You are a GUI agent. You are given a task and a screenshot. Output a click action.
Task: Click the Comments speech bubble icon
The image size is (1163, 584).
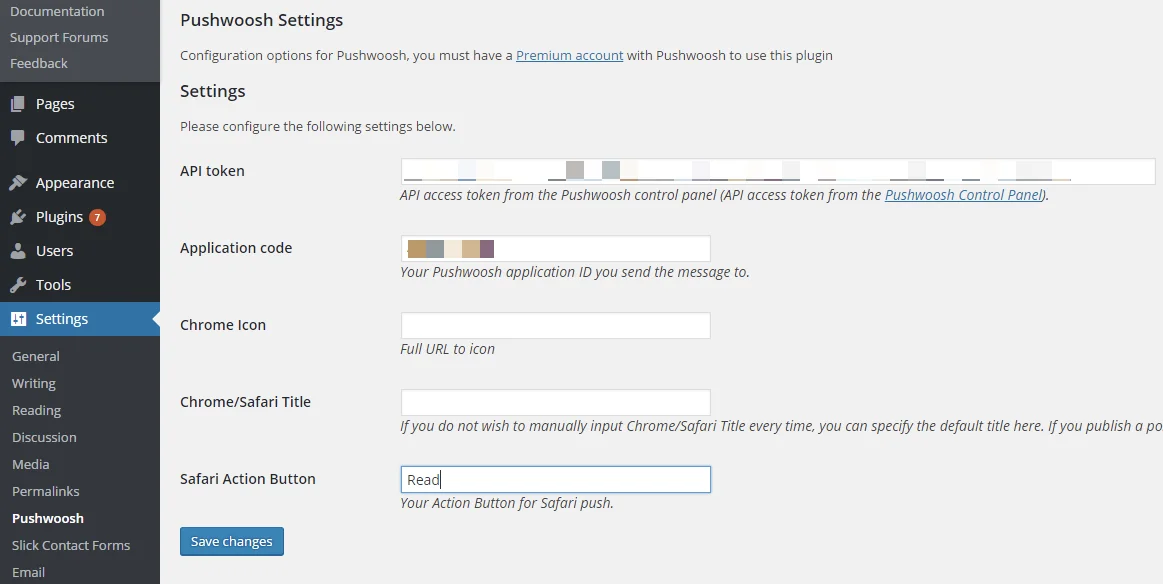(18, 138)
